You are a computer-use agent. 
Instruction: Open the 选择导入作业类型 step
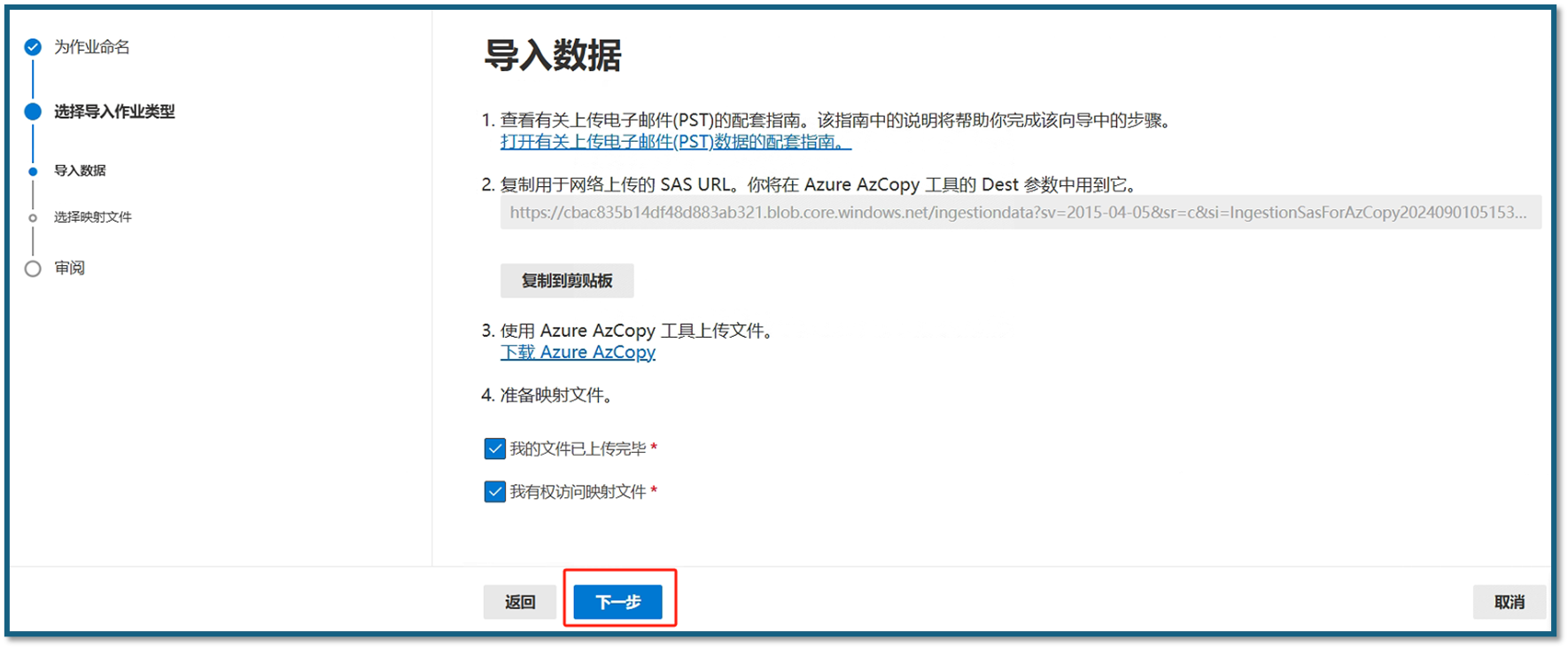tap(114, 112)
